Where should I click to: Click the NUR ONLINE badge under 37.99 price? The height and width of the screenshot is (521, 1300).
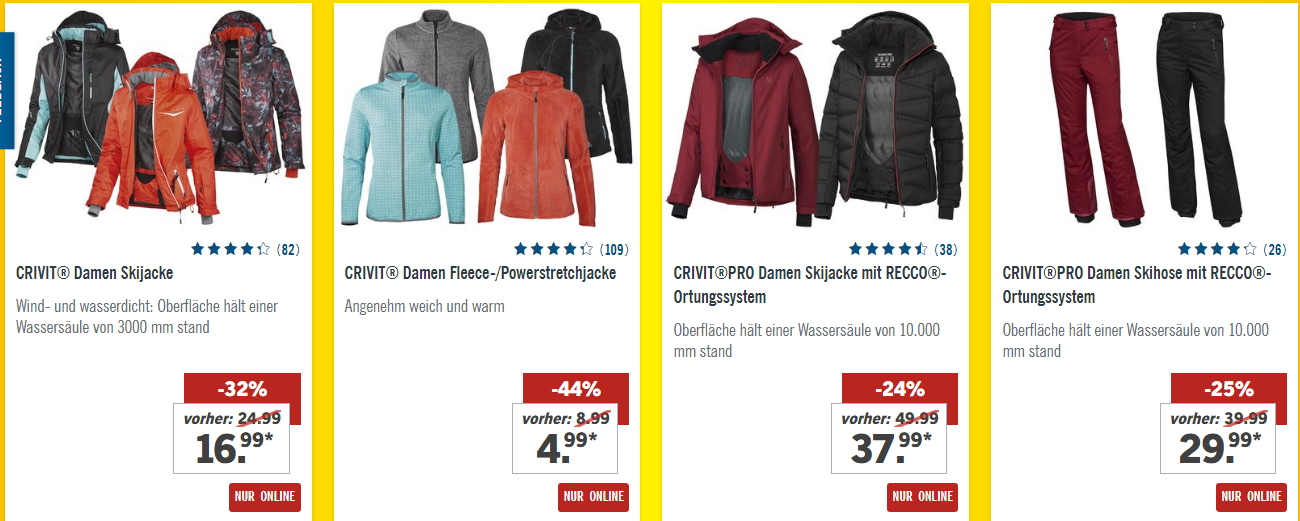[x=922, y=496]
